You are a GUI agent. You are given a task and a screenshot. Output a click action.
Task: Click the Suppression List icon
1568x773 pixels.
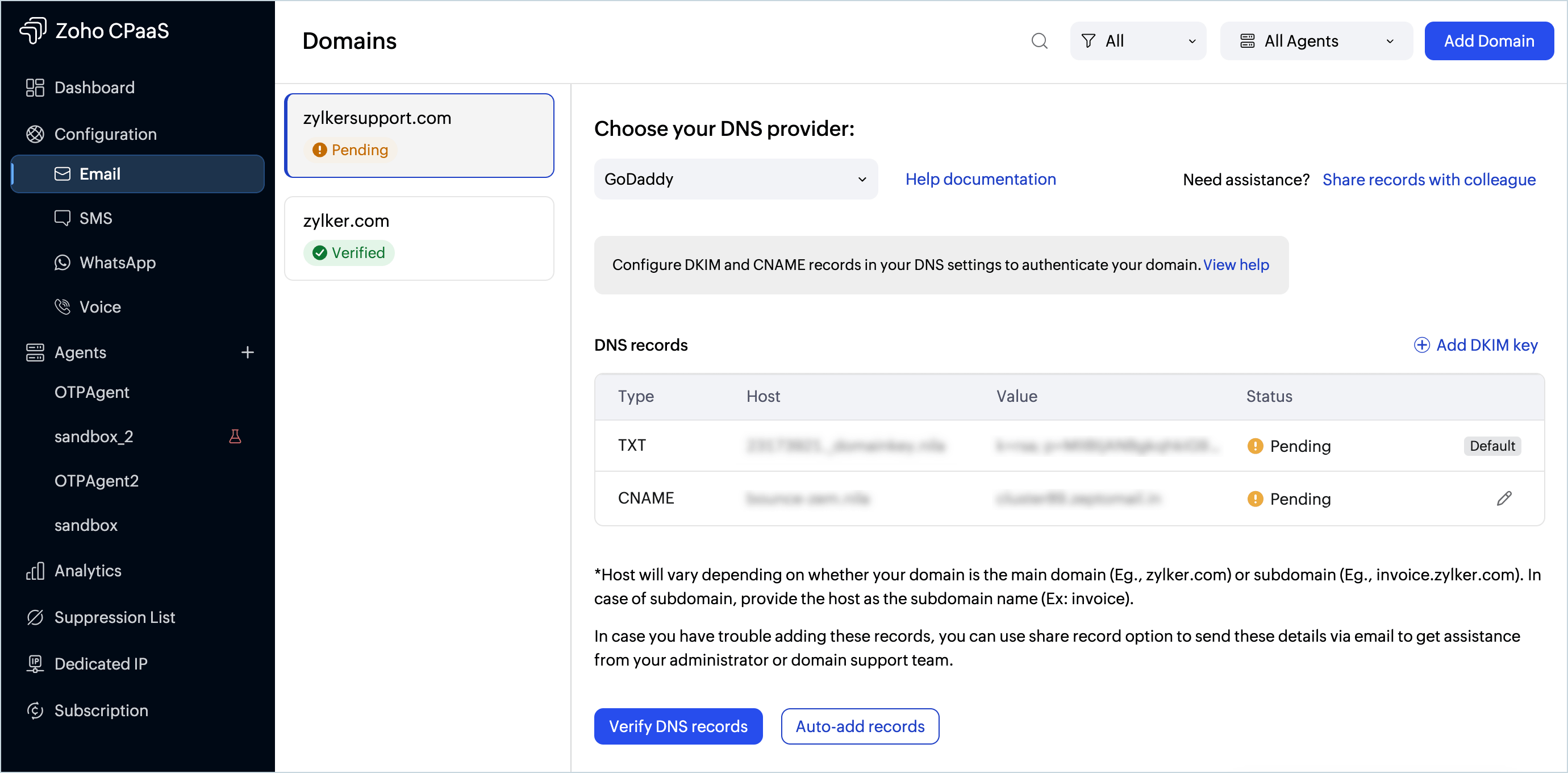tap(35, 617)
